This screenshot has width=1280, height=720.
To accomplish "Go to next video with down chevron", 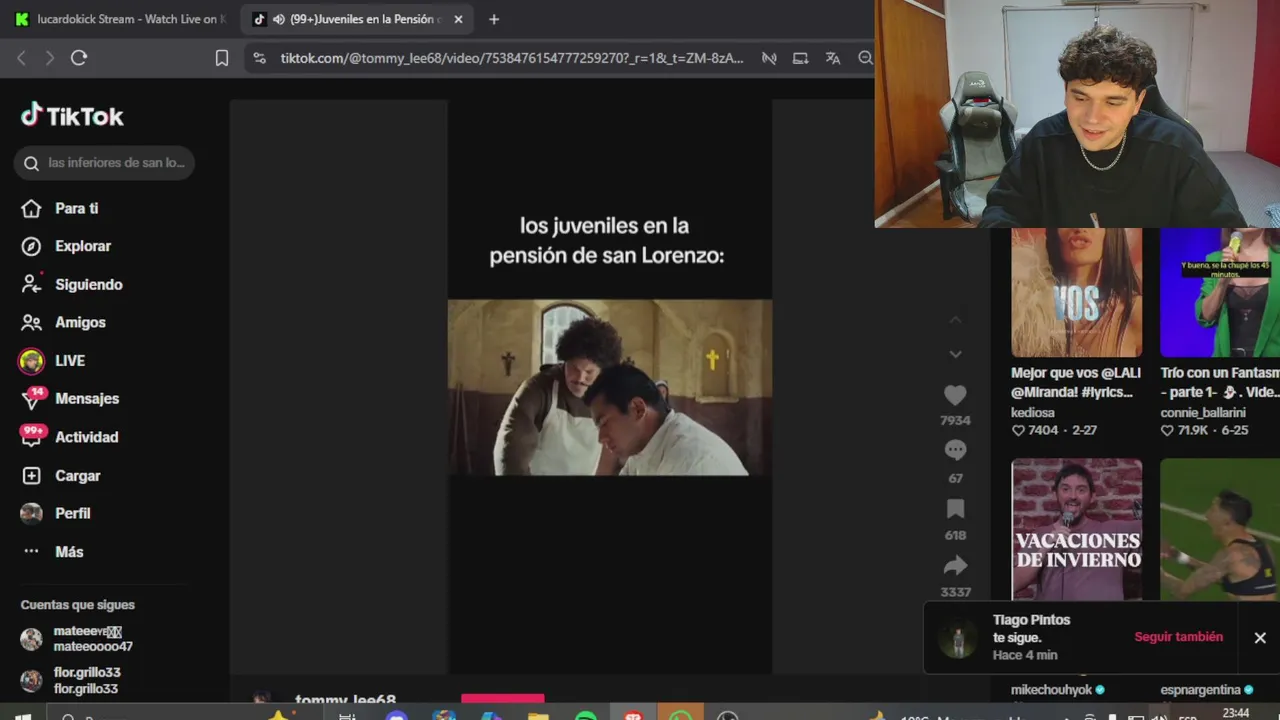I will pos(955,354).
